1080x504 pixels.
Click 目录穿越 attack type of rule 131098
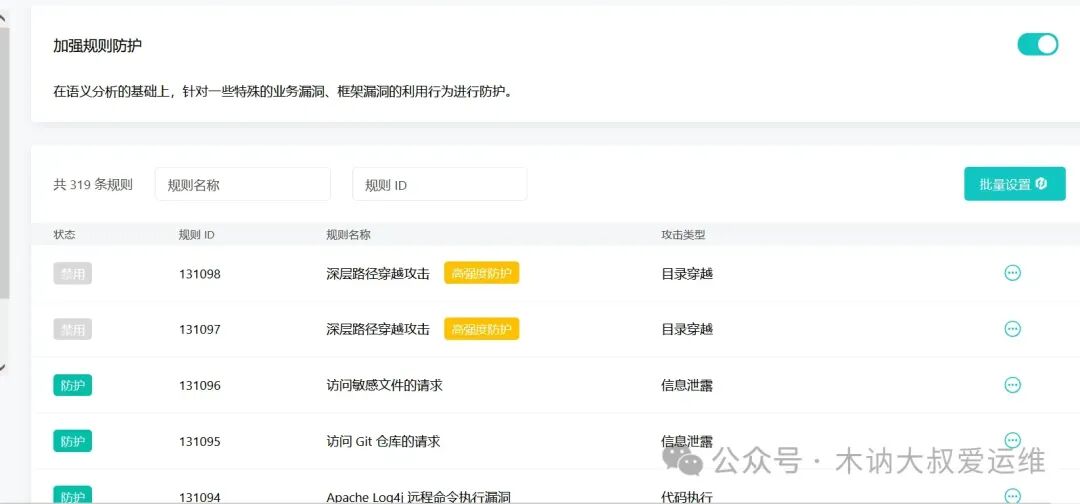click(x=687, y=274)
